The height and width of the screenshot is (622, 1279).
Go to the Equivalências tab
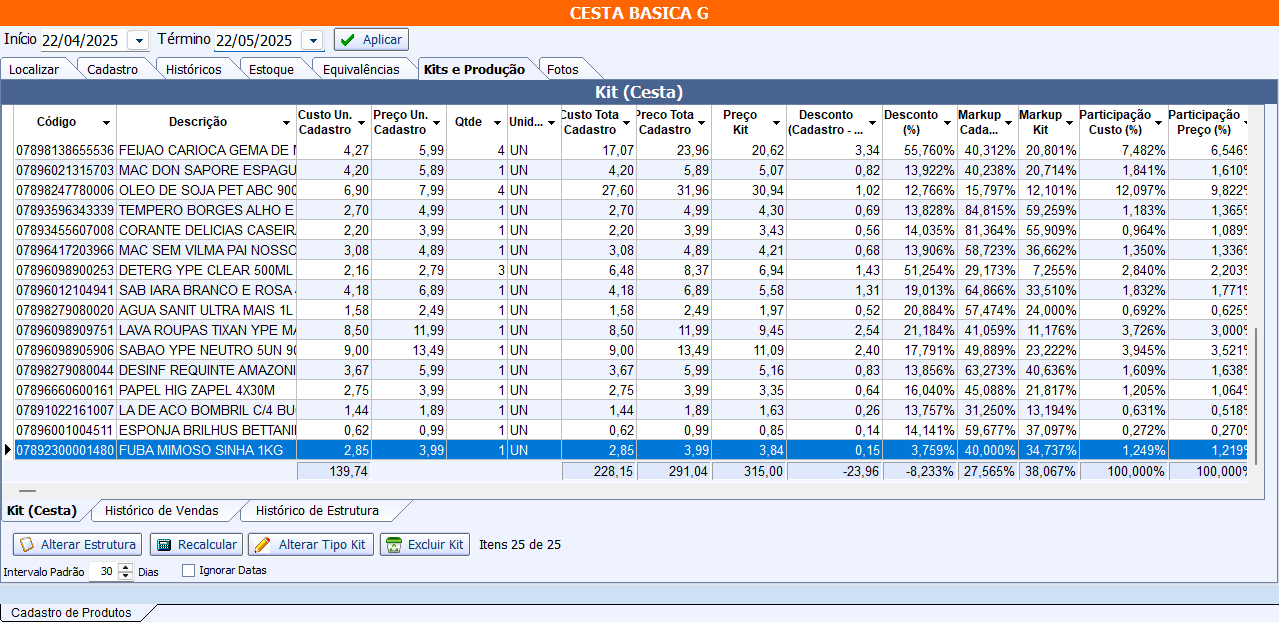[360, 69]
